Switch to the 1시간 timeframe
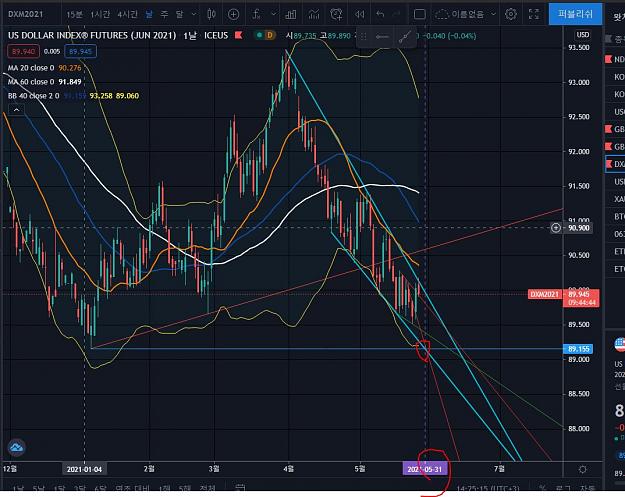 pyautogui.click(x=100, y=15)
